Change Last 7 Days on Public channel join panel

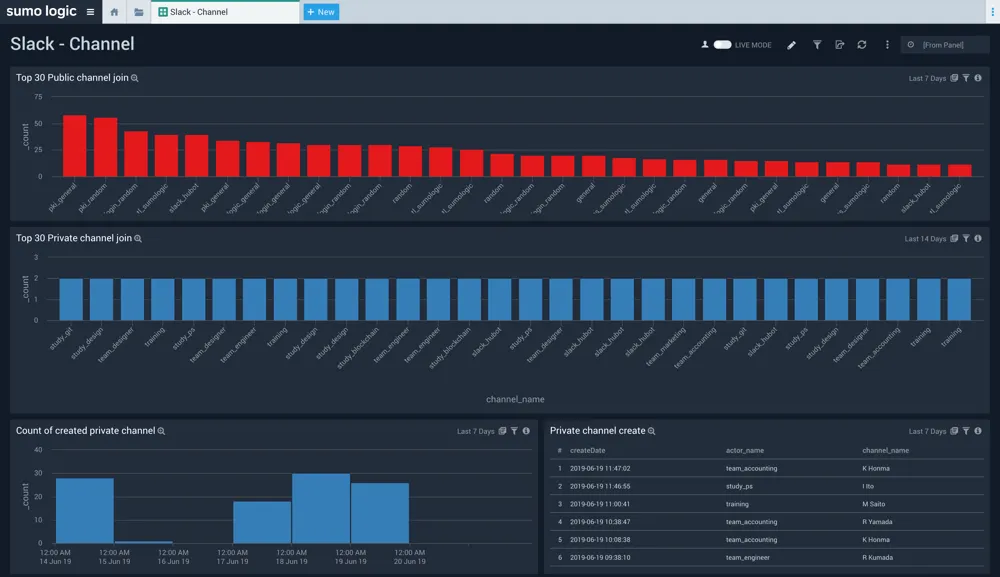(927, 78)
